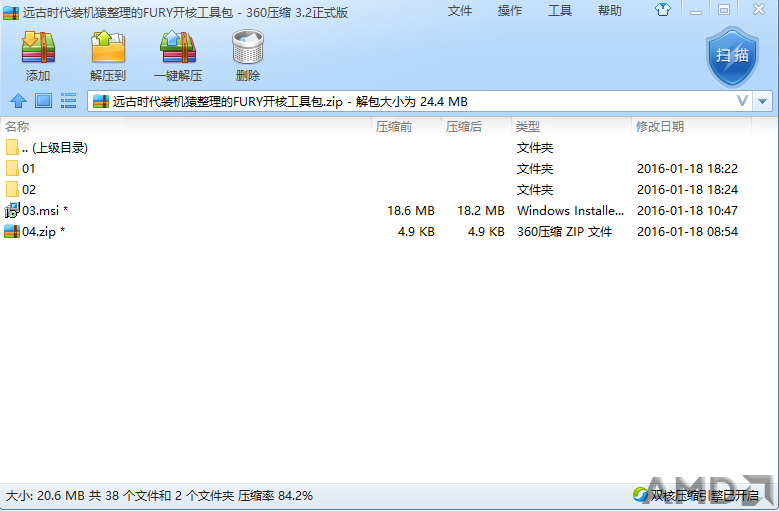
Task: Open the 帮助 menu
Action: (x=610, y=10)
